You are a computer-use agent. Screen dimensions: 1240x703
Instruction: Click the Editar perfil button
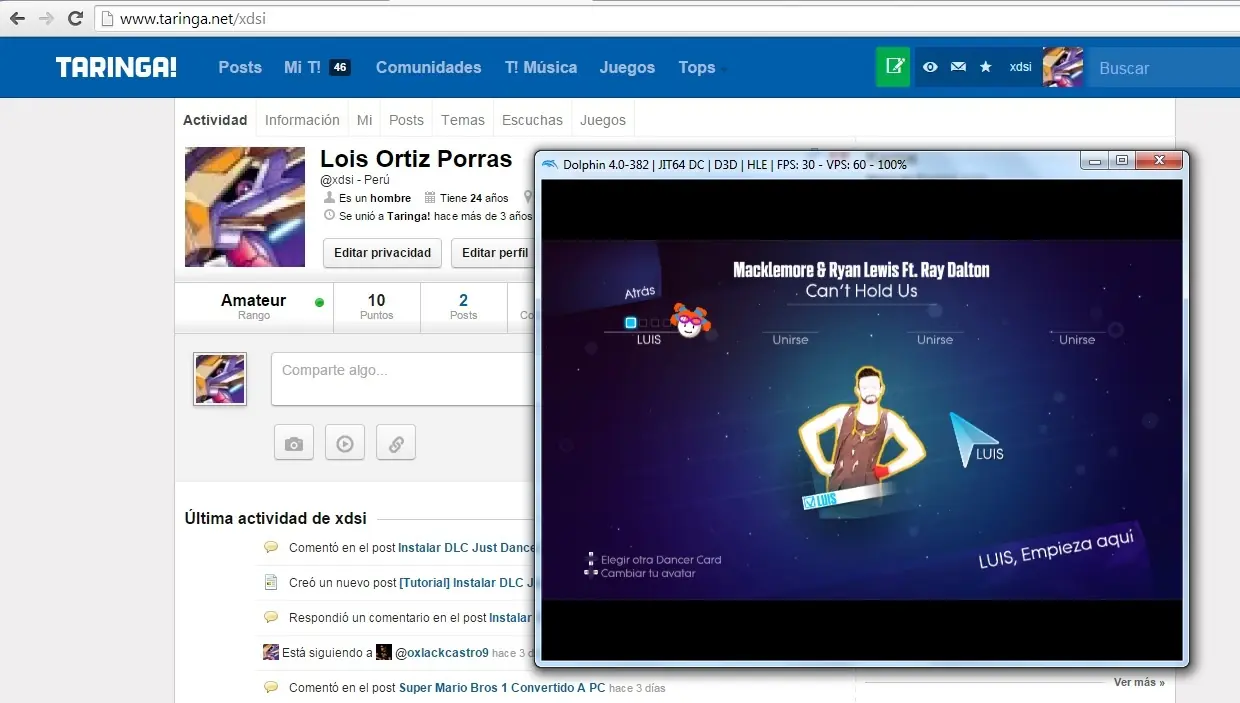tap(494, 253)
